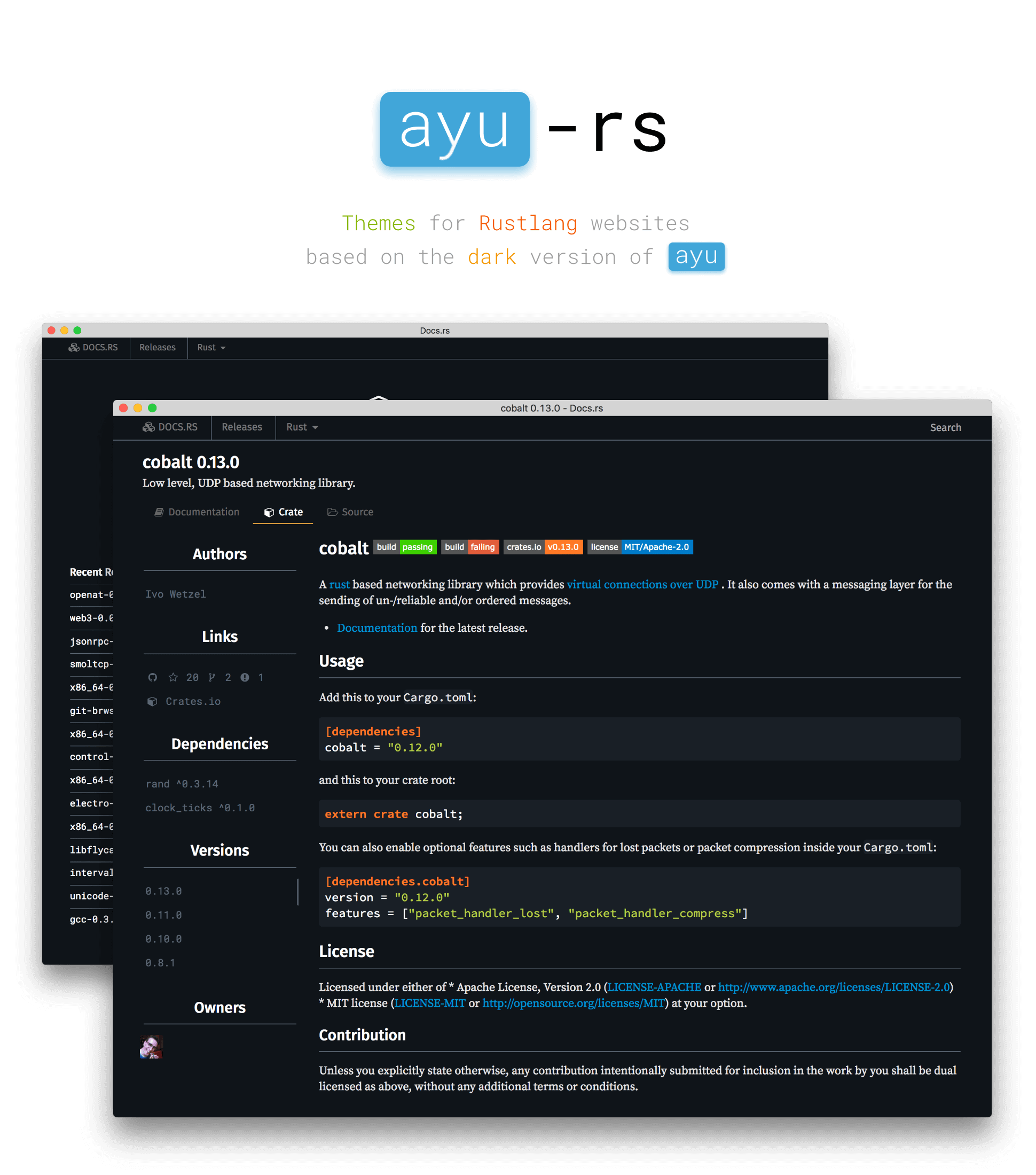
Task: Open dependency clock_ticks ^0.1.0
Action: coord(200,808)
